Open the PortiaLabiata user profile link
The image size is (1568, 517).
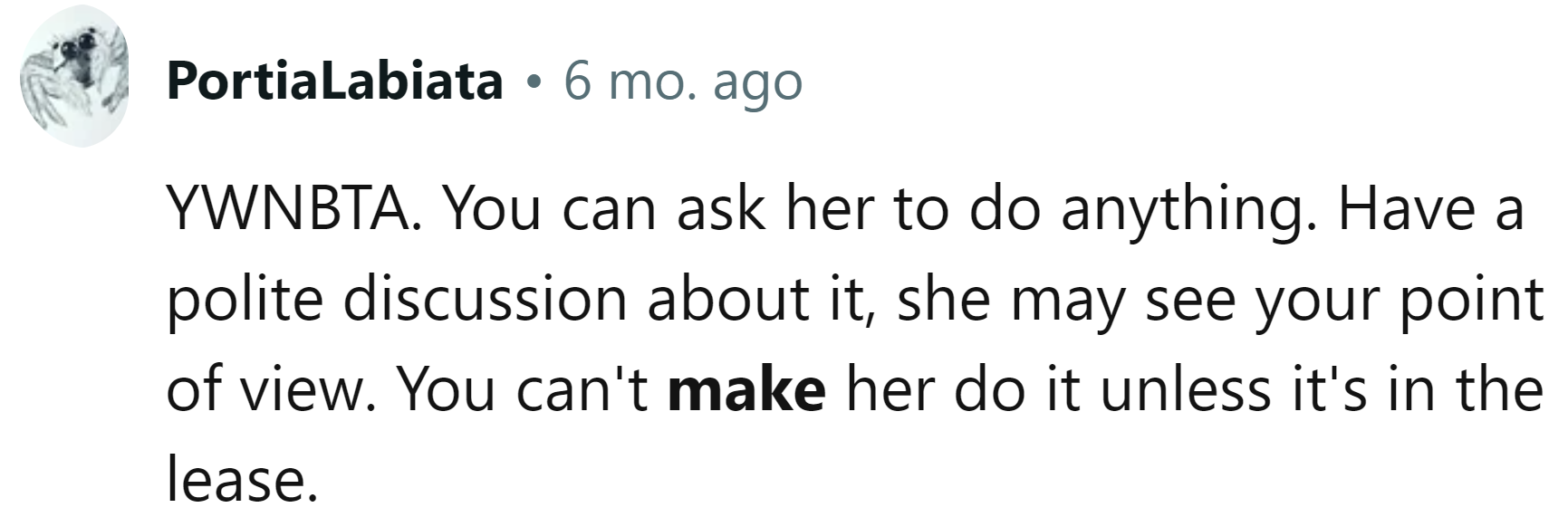[334, 82]
